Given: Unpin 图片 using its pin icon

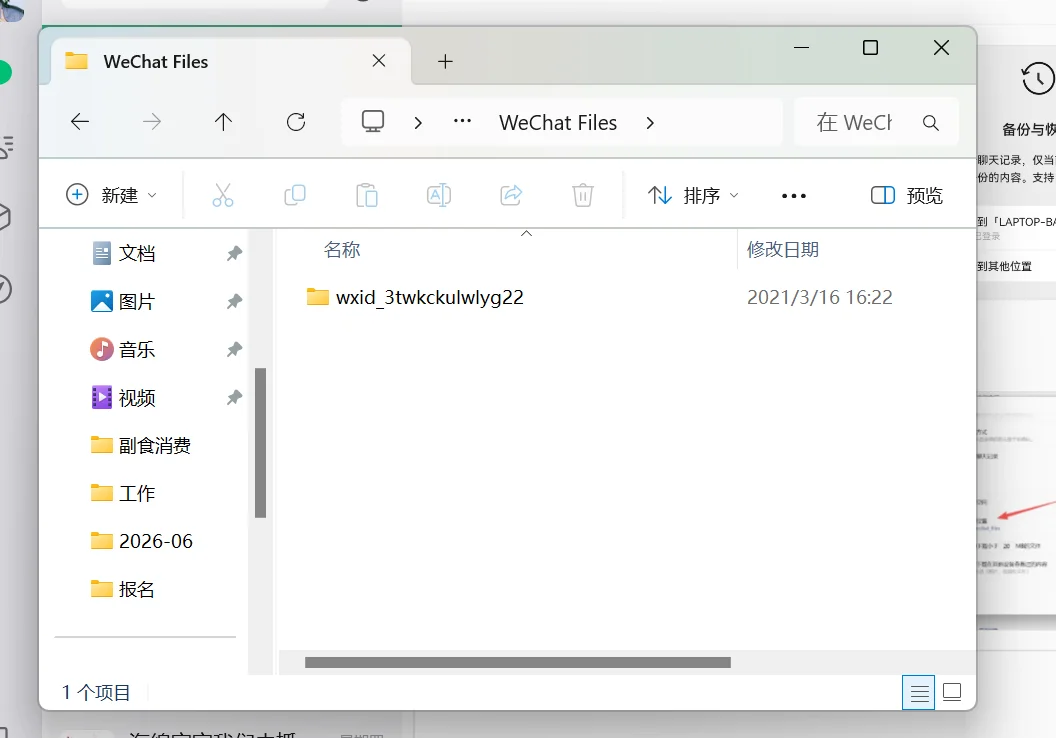Looking at the screenshot, I should (x=234, y=302).
